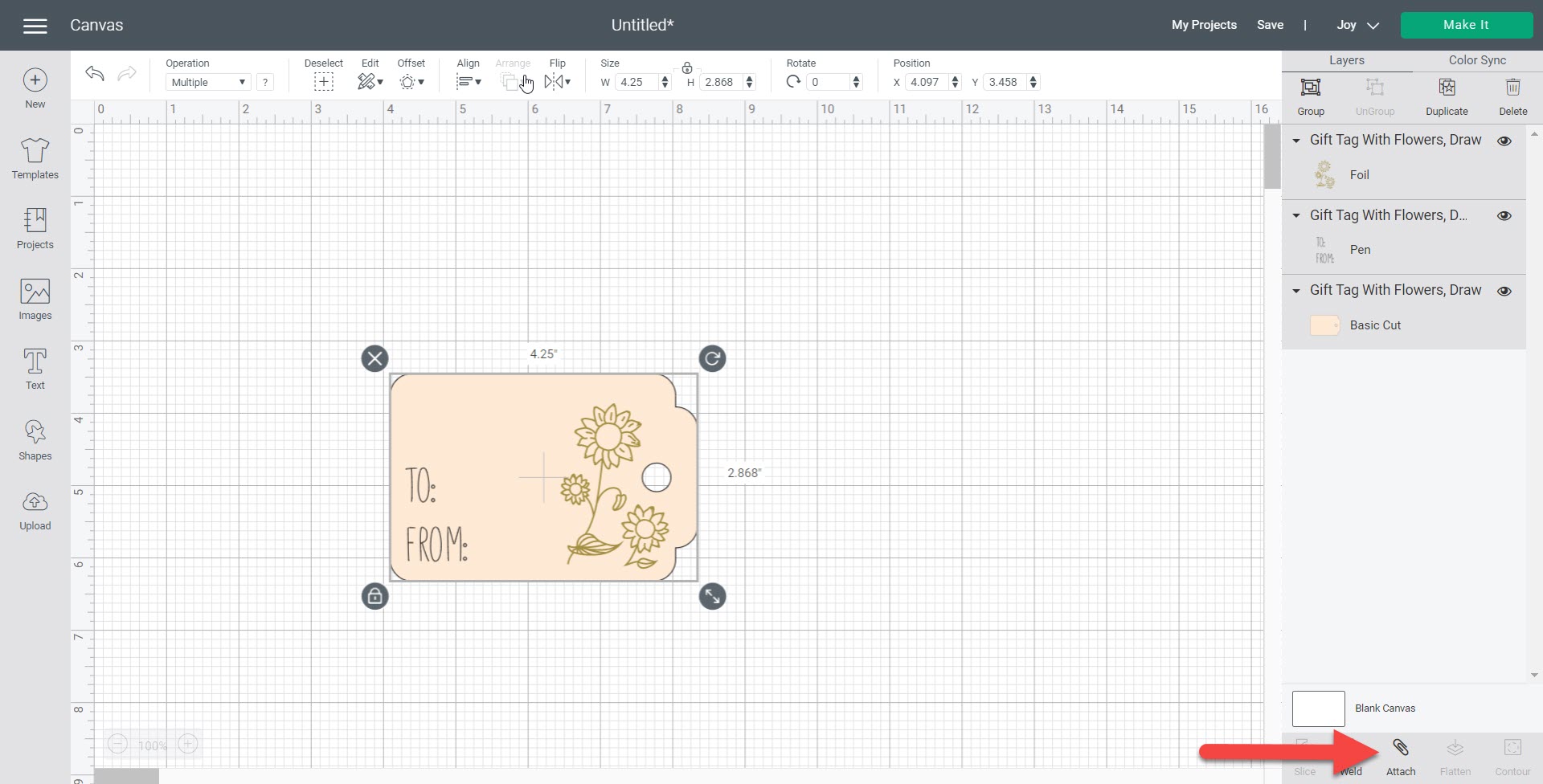Image resolution: width=1543 pixels, height=784 pixels.
Task: Switch to the Color Sync tab
Action: tap(1477, 60)
